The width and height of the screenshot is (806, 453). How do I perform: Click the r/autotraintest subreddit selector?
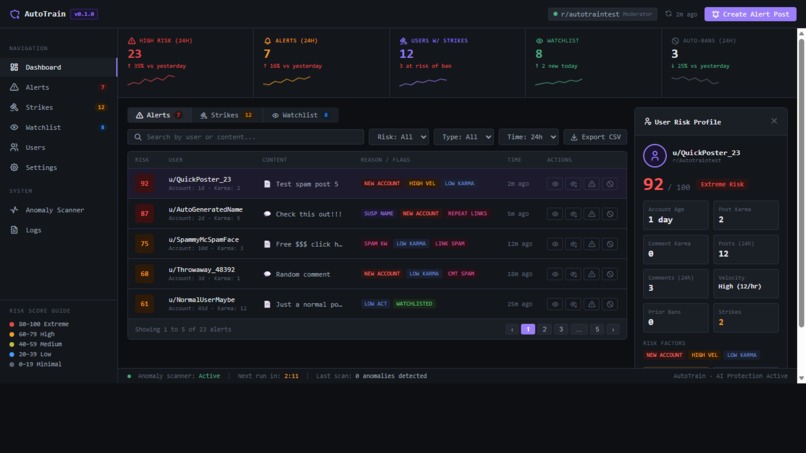pos(602,14)
